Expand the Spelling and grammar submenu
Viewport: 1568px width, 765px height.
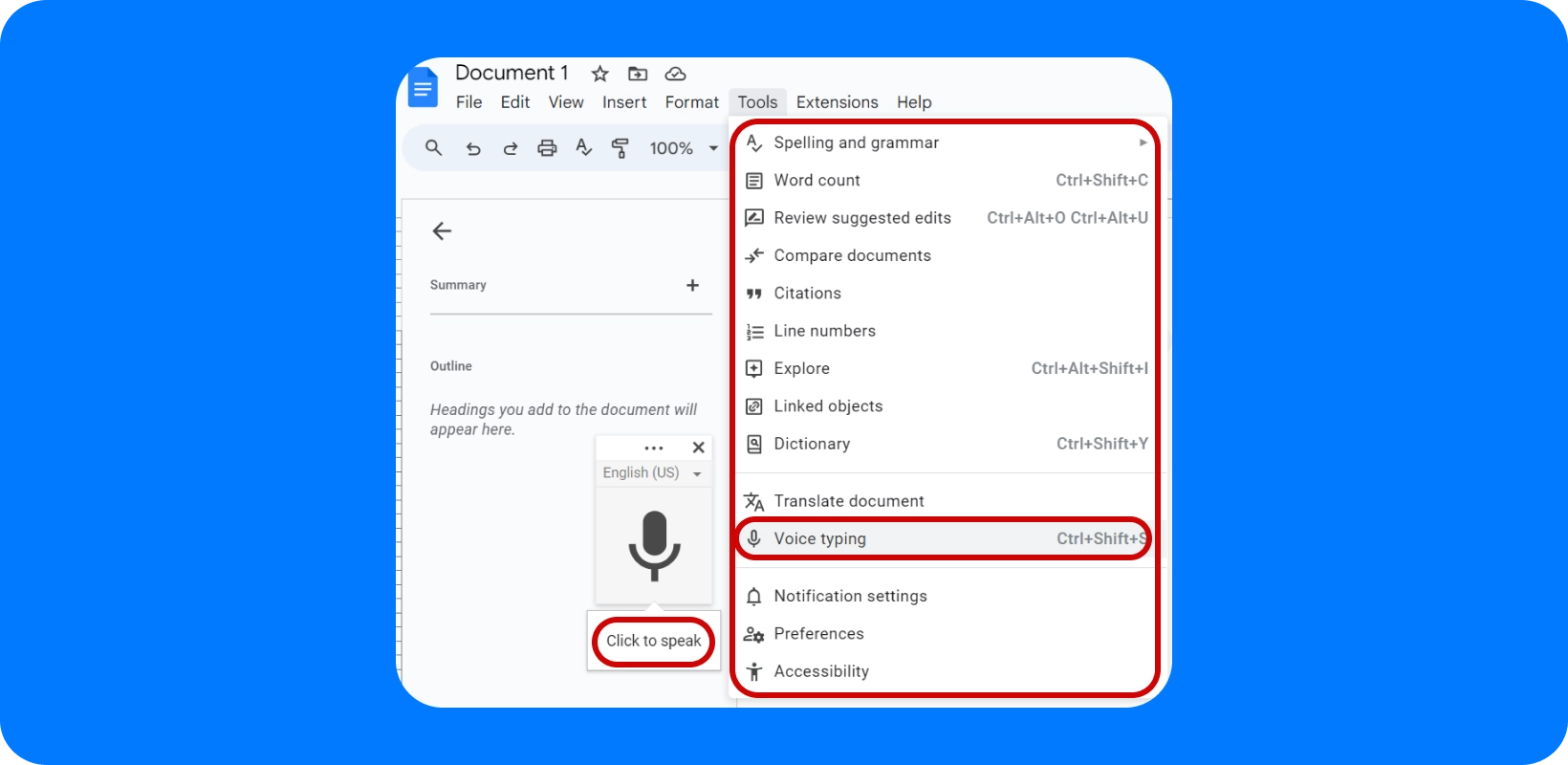pyautogui.click(x=947, y=142)
